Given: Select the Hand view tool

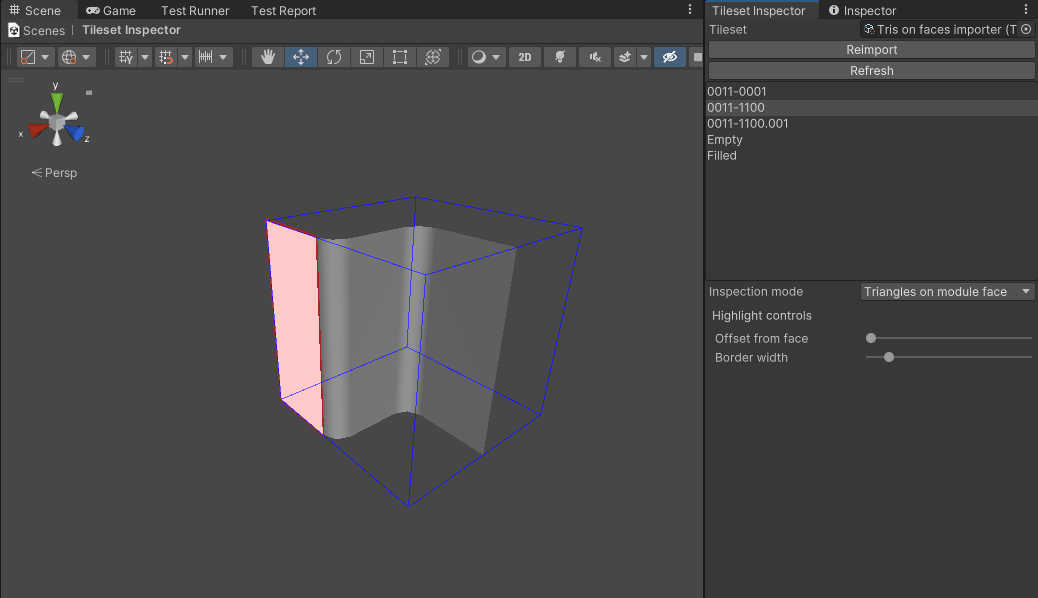Looking at the screenshot, I should click(x=267, y=57).
